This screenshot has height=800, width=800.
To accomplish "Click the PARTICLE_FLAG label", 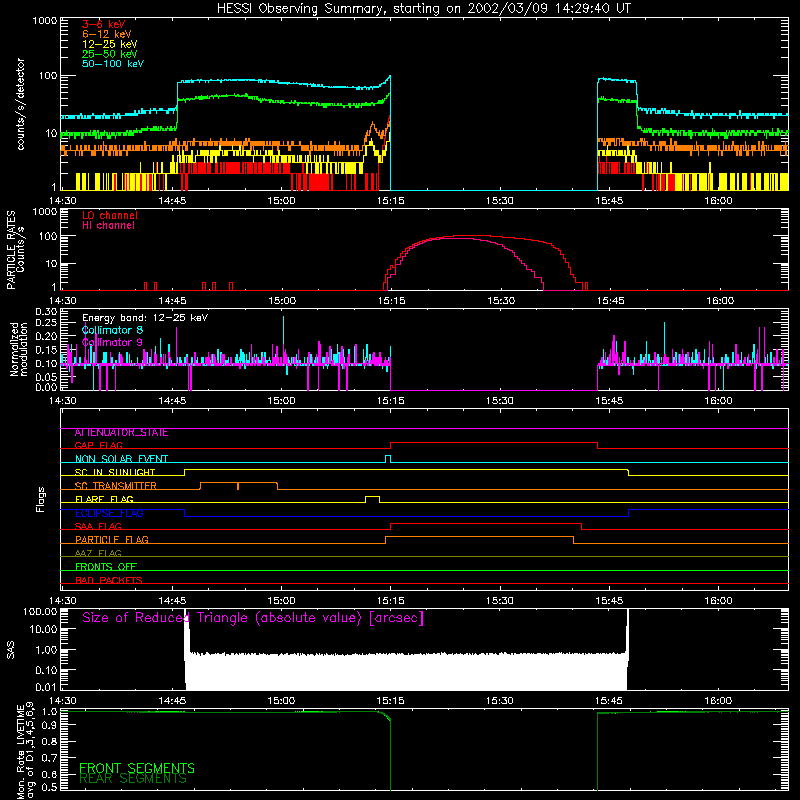I will (x=112, y=540).
